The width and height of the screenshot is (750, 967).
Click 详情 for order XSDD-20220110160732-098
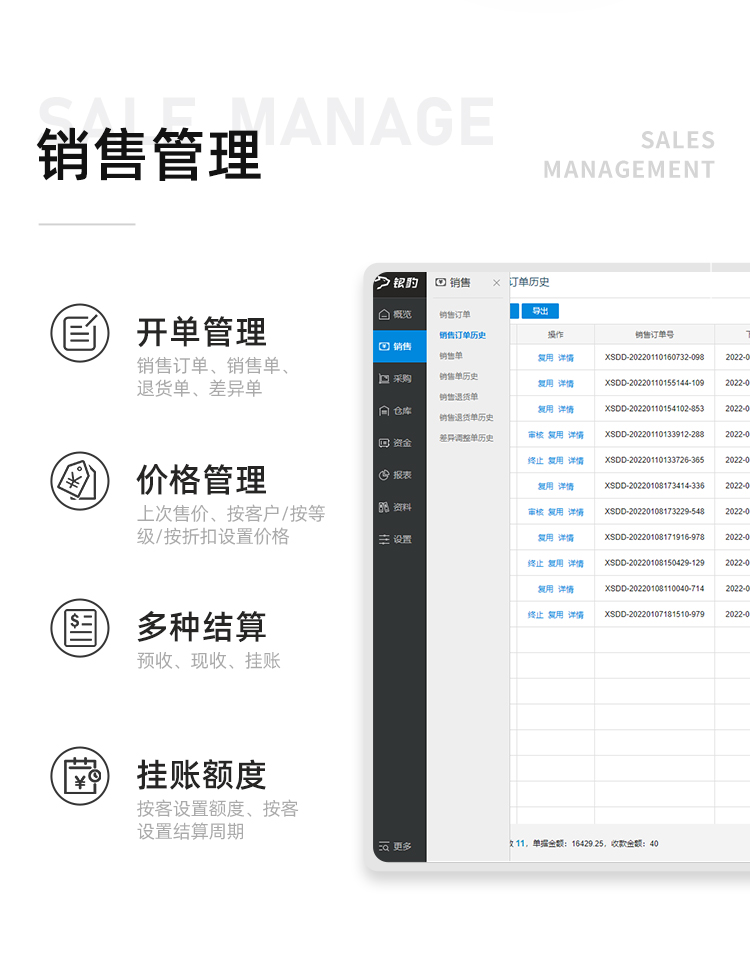(566, 358)
